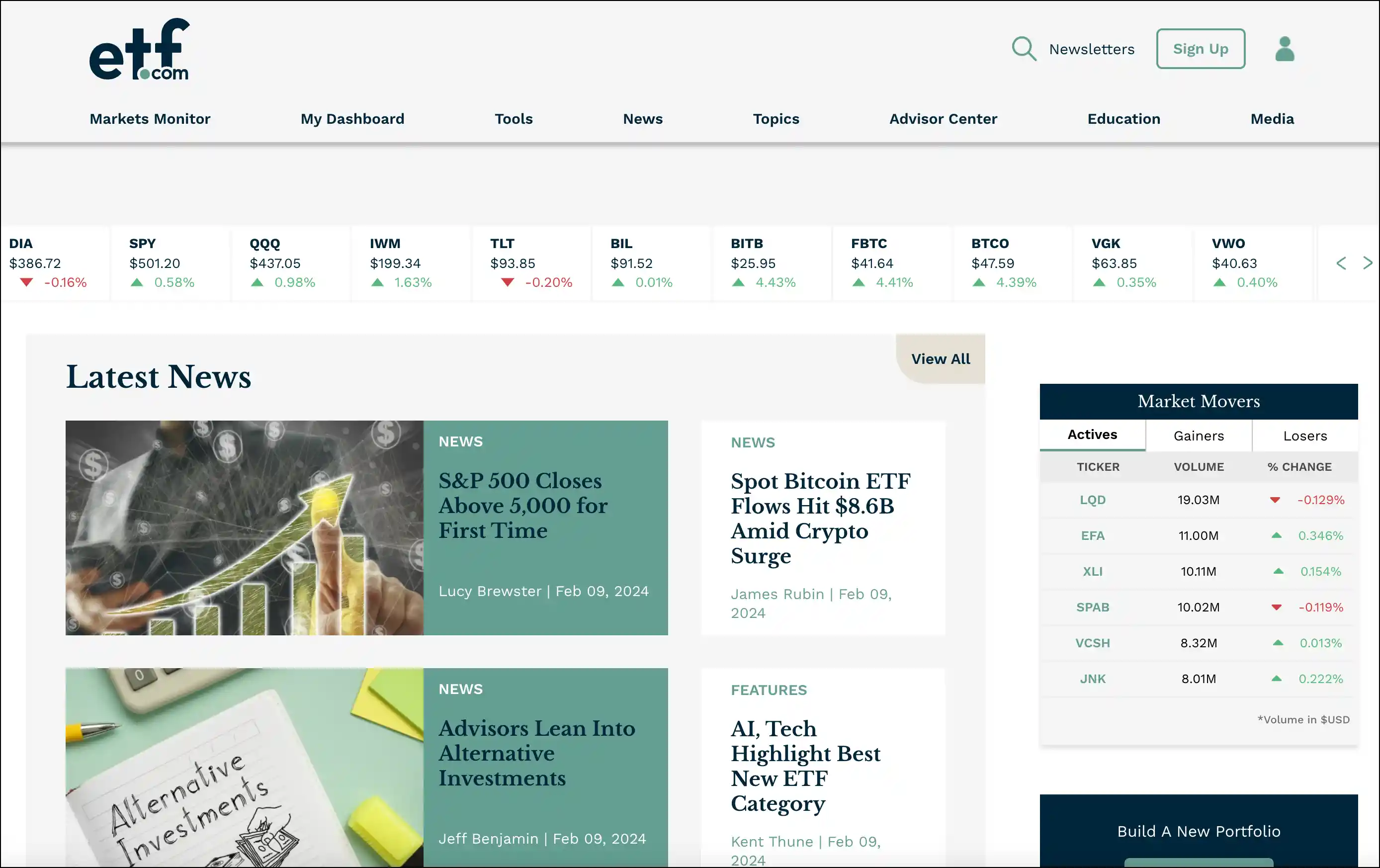
Task: Open the Education menu
Action: coord(1123,119)
